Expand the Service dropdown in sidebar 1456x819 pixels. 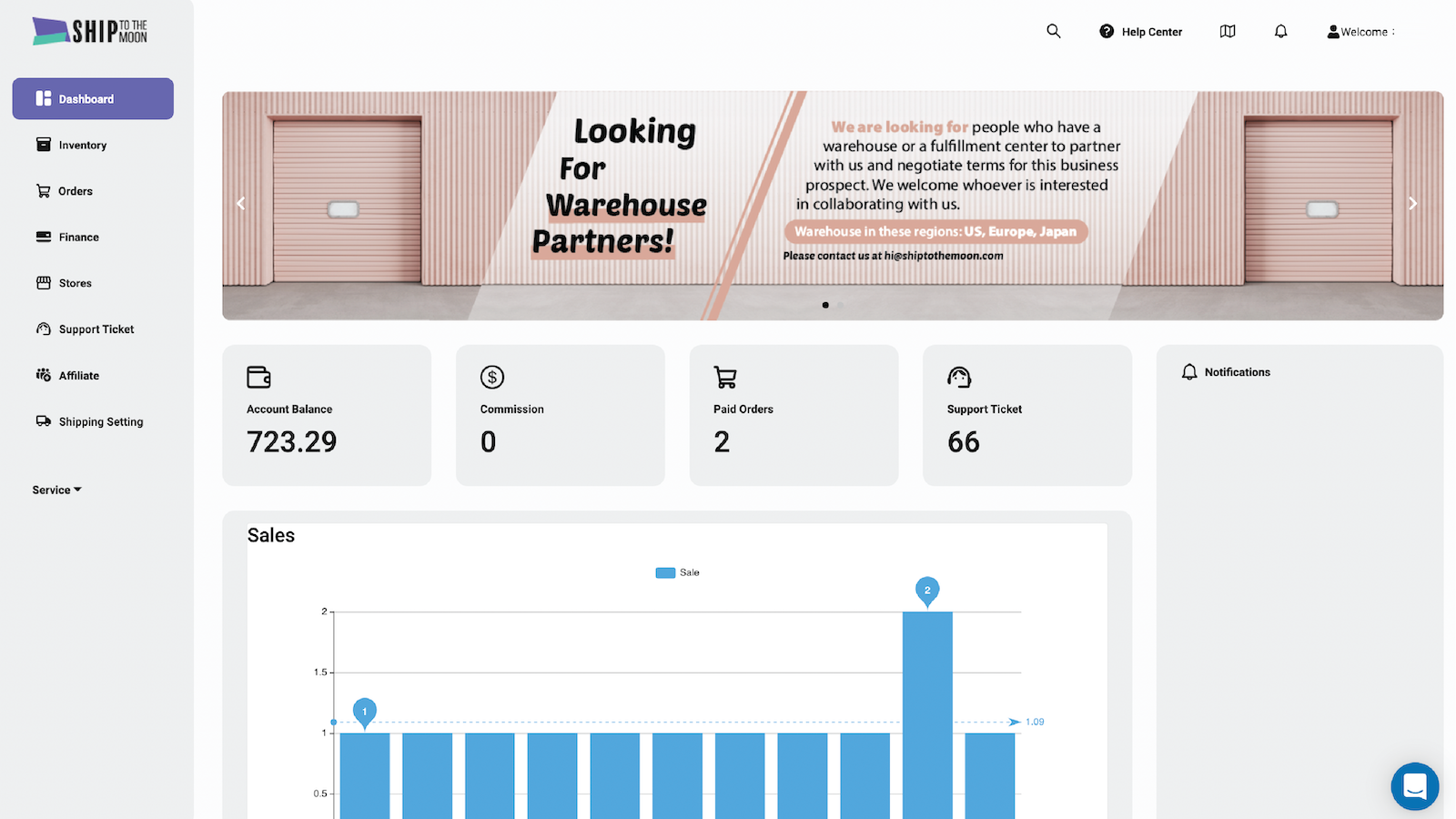(x=57, y=490)
